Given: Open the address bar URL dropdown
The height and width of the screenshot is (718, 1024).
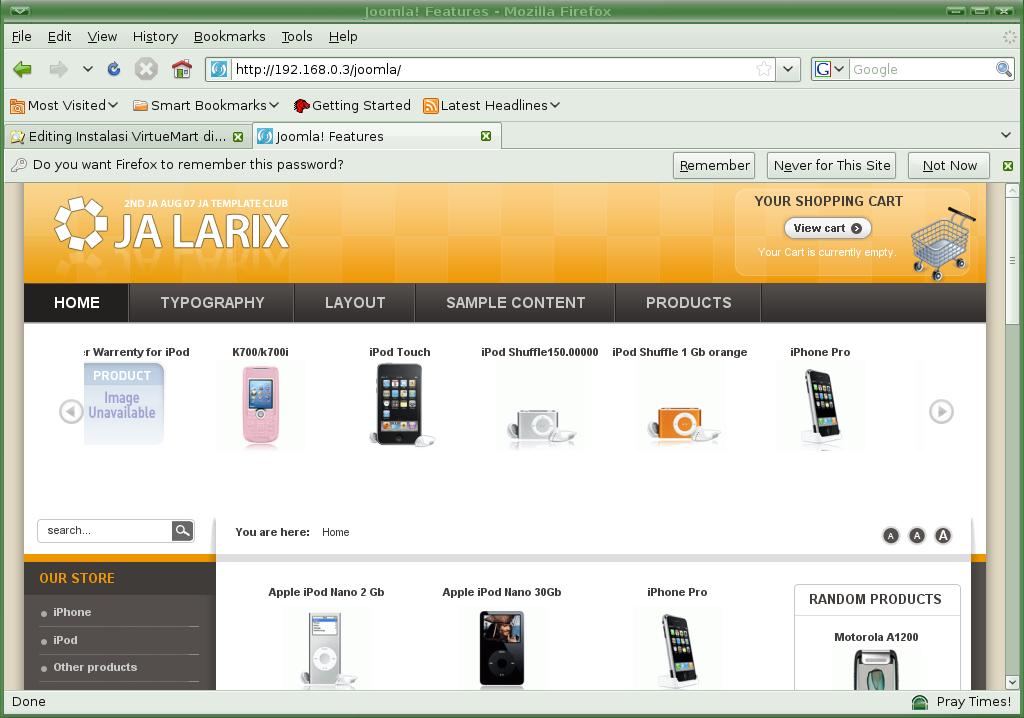Looking at the screenshot, I should (788, 69).
